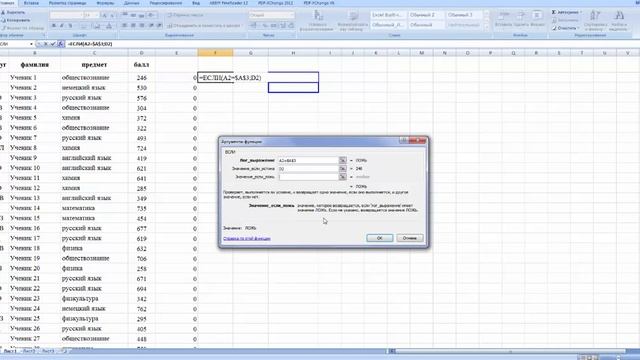
Task: Toggle Перенос текста (wrap text)
Action: pos(185,15)
